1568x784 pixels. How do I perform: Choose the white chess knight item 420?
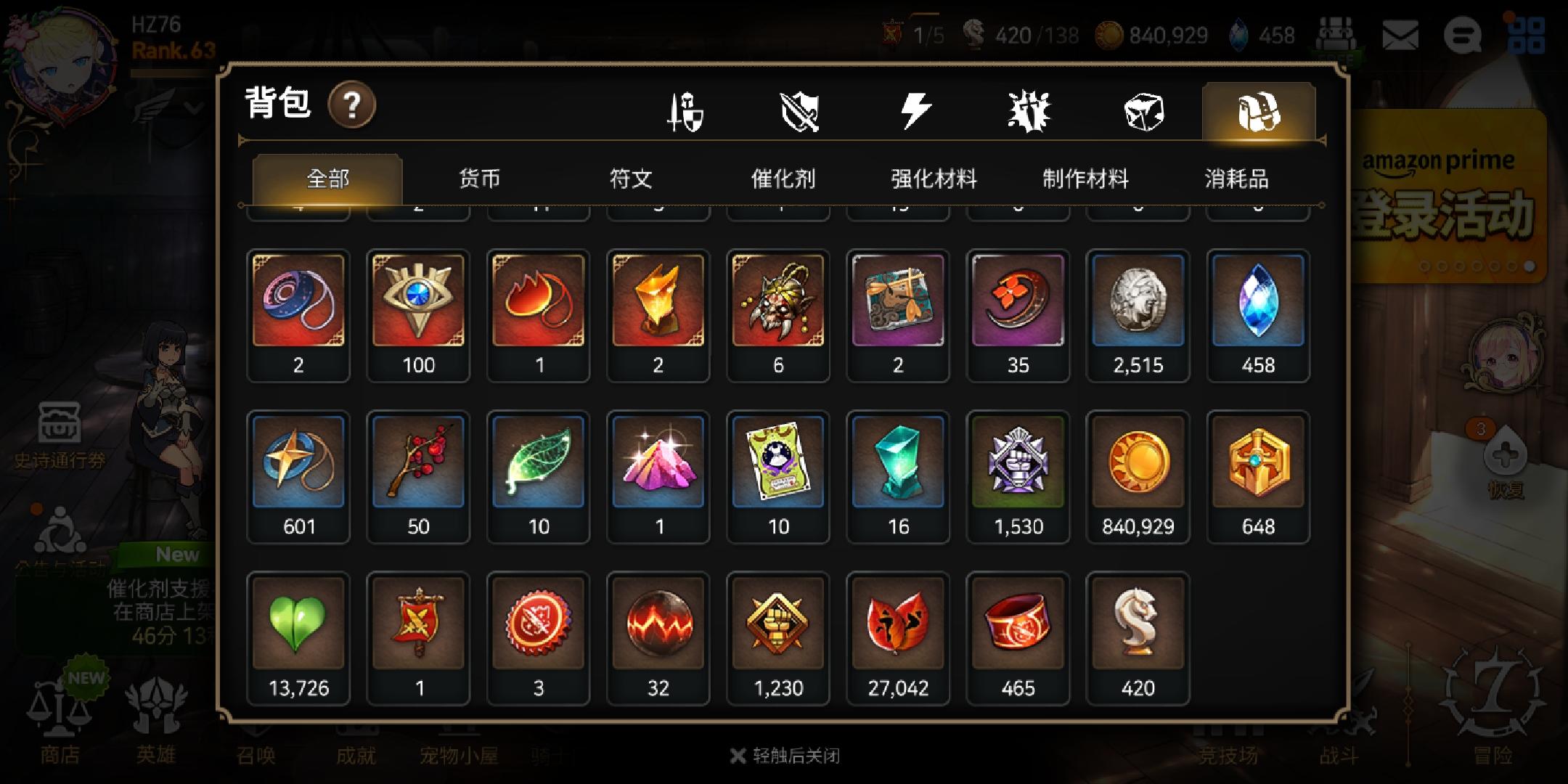(1138, 638)
